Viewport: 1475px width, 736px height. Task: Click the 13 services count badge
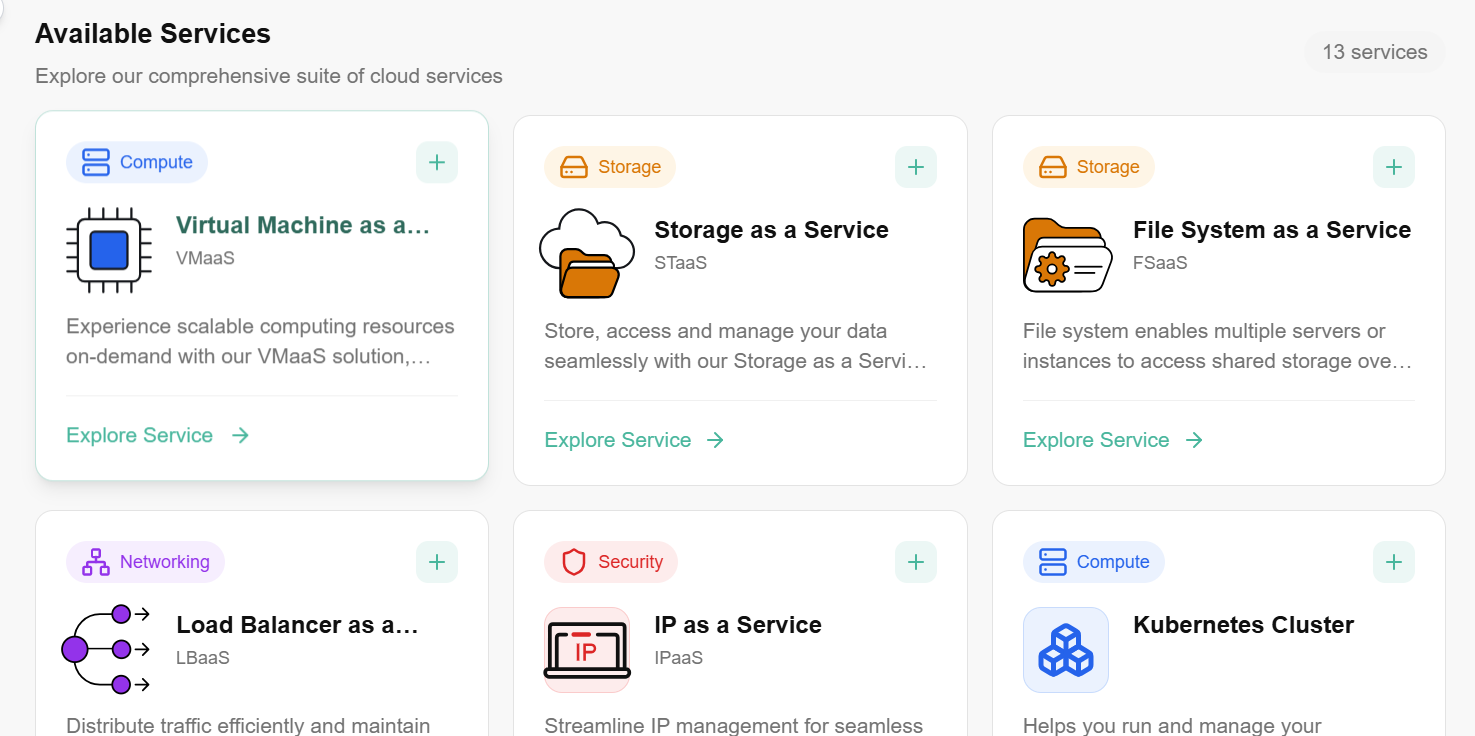1374,52
